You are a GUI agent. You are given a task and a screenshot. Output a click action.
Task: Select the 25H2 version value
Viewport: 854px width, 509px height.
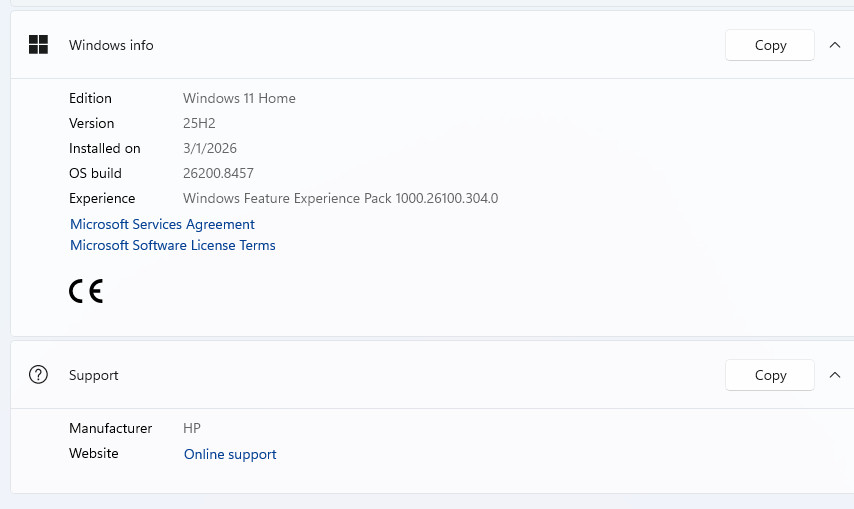coord(199,123)
